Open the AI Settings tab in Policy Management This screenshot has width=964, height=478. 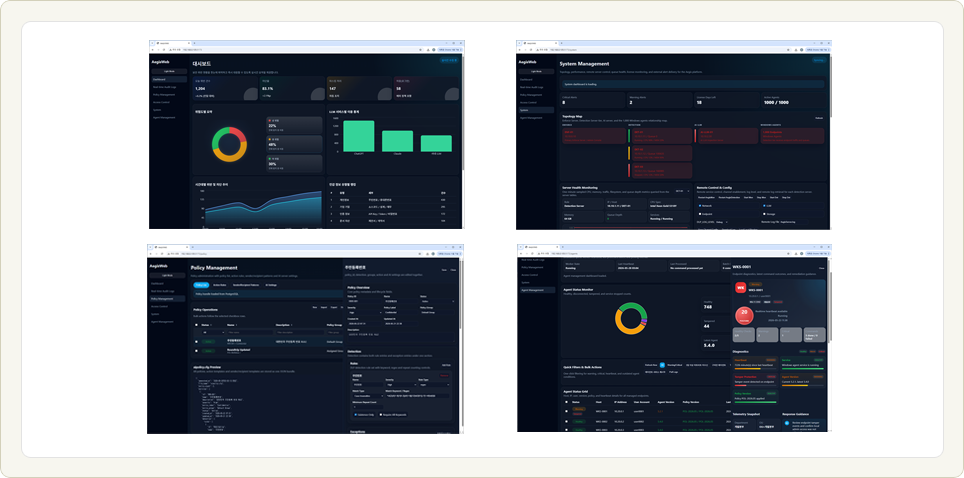click(x=271, y=285)
